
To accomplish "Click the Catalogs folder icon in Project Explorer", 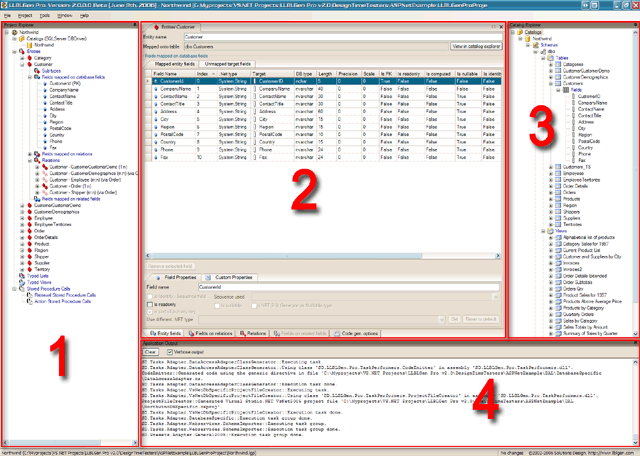I will click(22, 38).
